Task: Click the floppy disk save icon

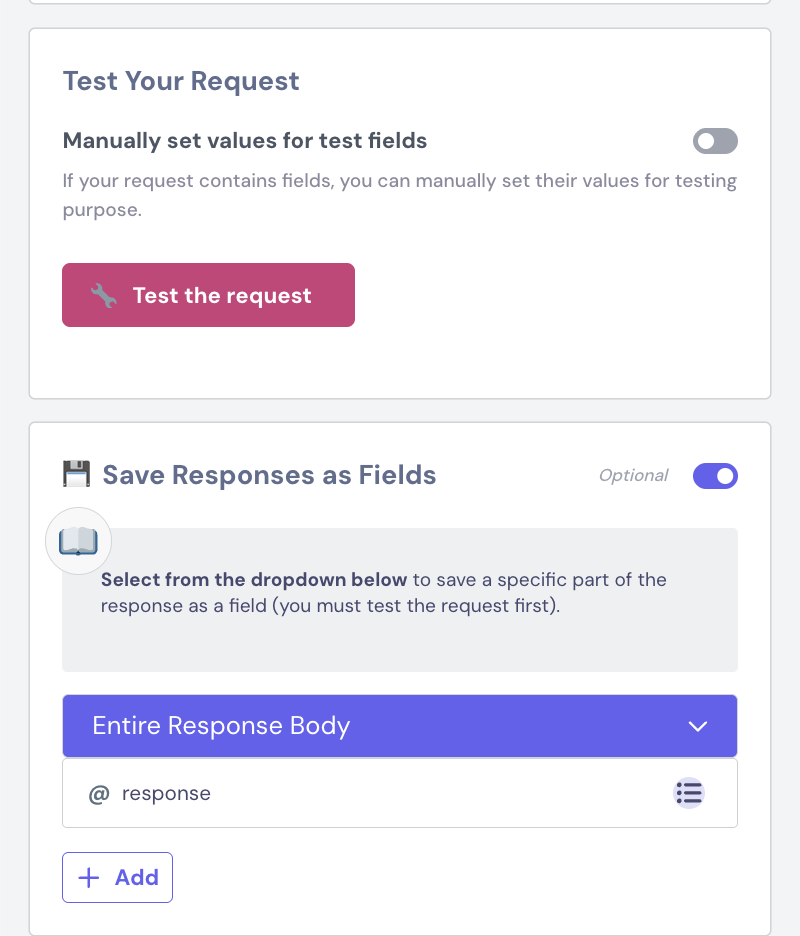Action: (x=77, y=474)
